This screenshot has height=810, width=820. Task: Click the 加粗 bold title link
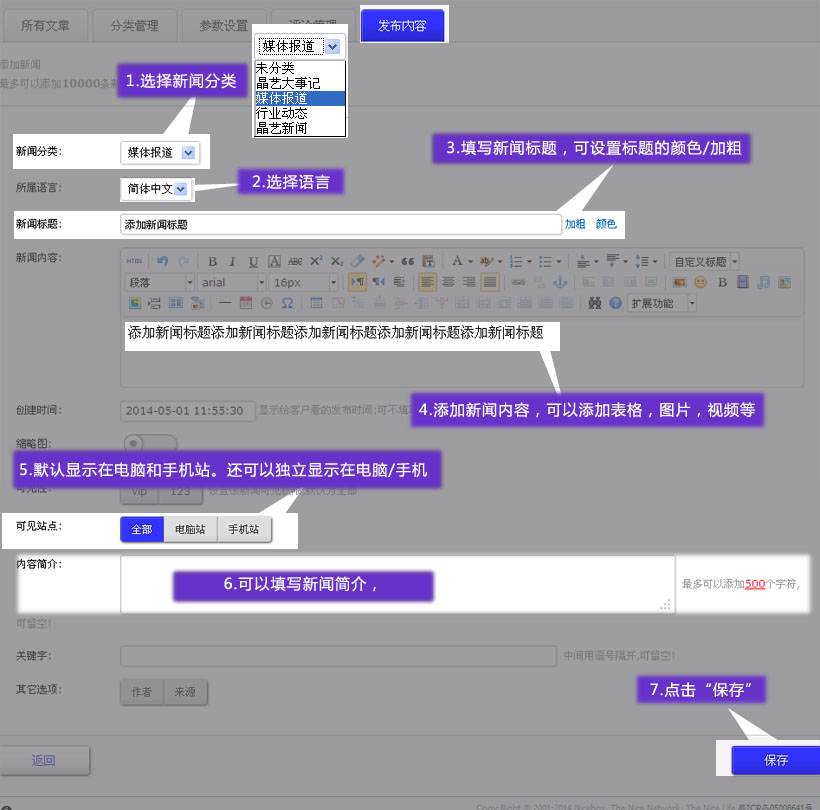coord(575,225)
